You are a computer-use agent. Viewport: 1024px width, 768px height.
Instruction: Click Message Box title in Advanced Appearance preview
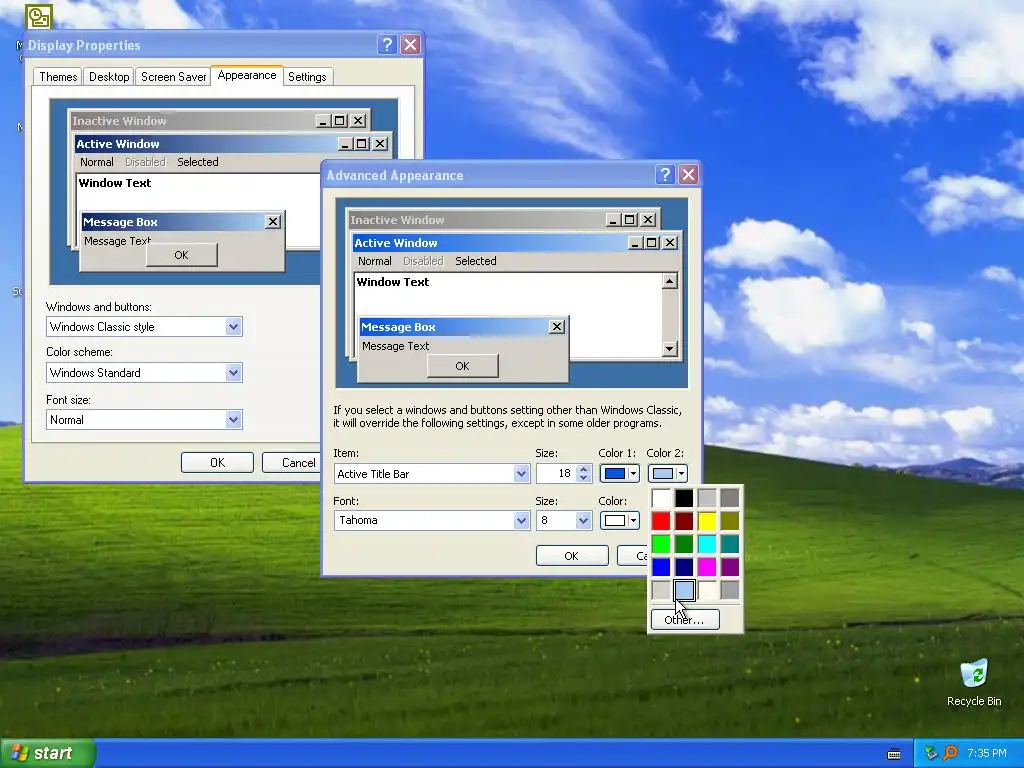(398, 327)
